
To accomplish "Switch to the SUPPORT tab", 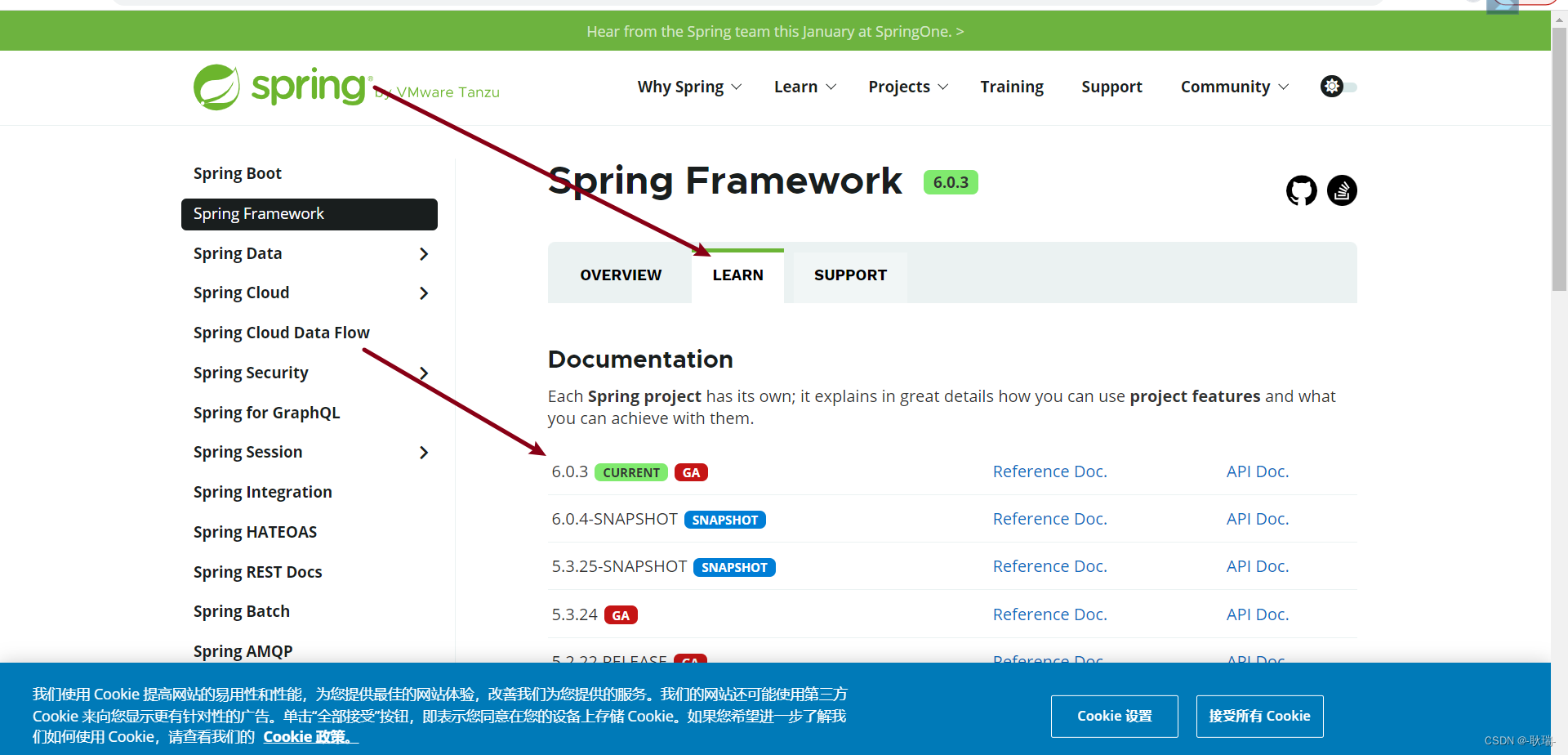I will coord(850,275).
